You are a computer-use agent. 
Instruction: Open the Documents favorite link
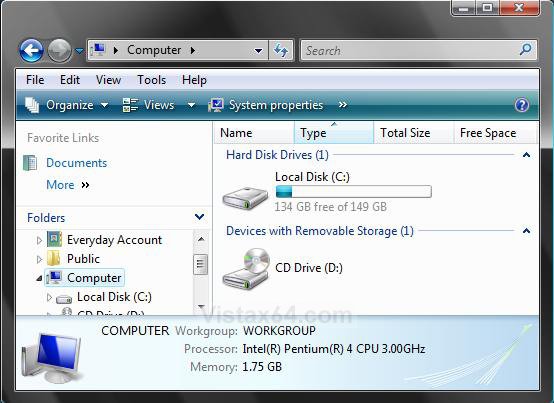coord(76,163)
